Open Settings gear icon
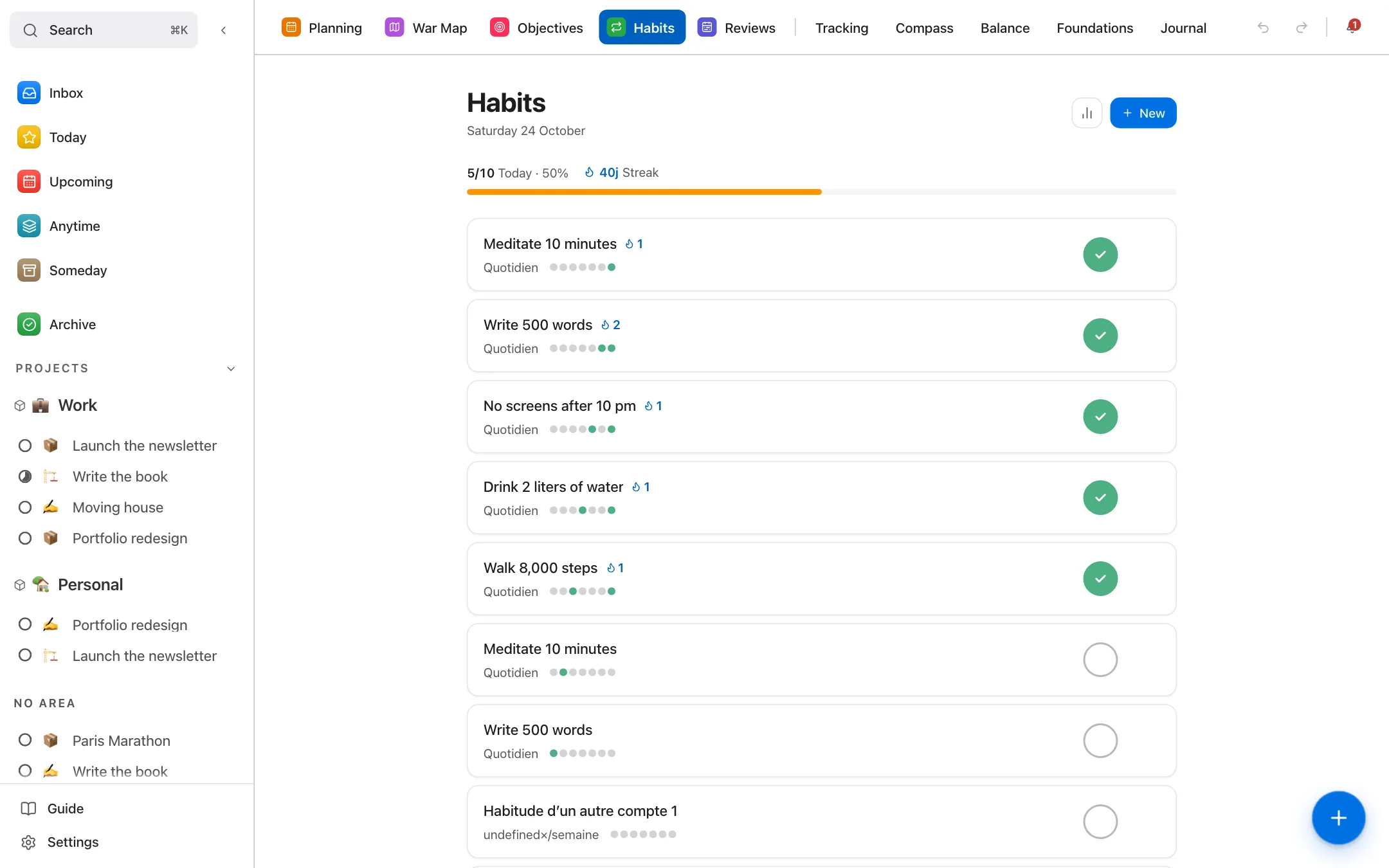 pyautogui.click(x=28, y=842)
